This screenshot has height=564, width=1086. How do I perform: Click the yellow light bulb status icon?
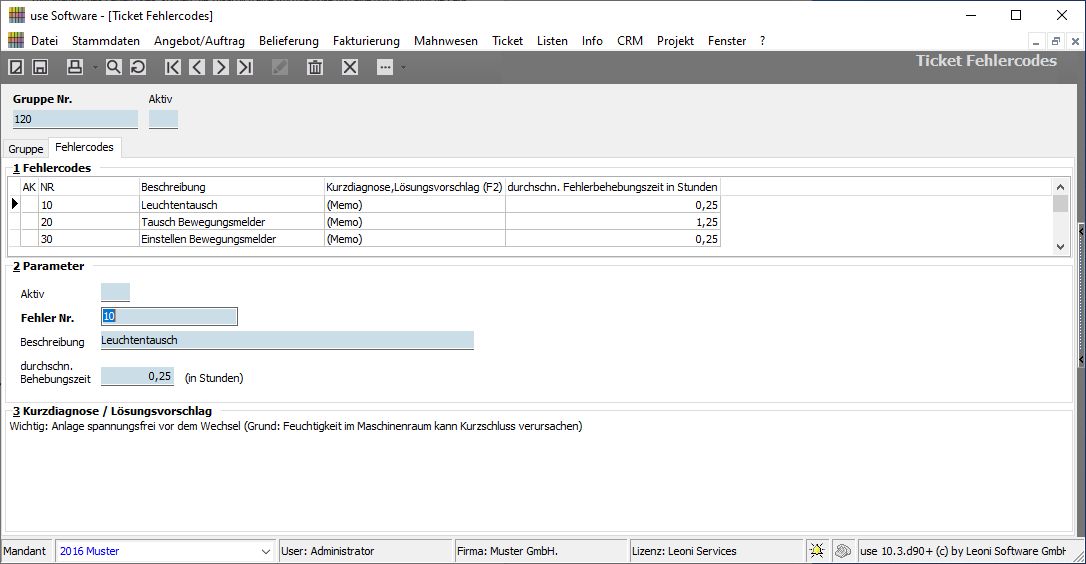click(817, 551)
